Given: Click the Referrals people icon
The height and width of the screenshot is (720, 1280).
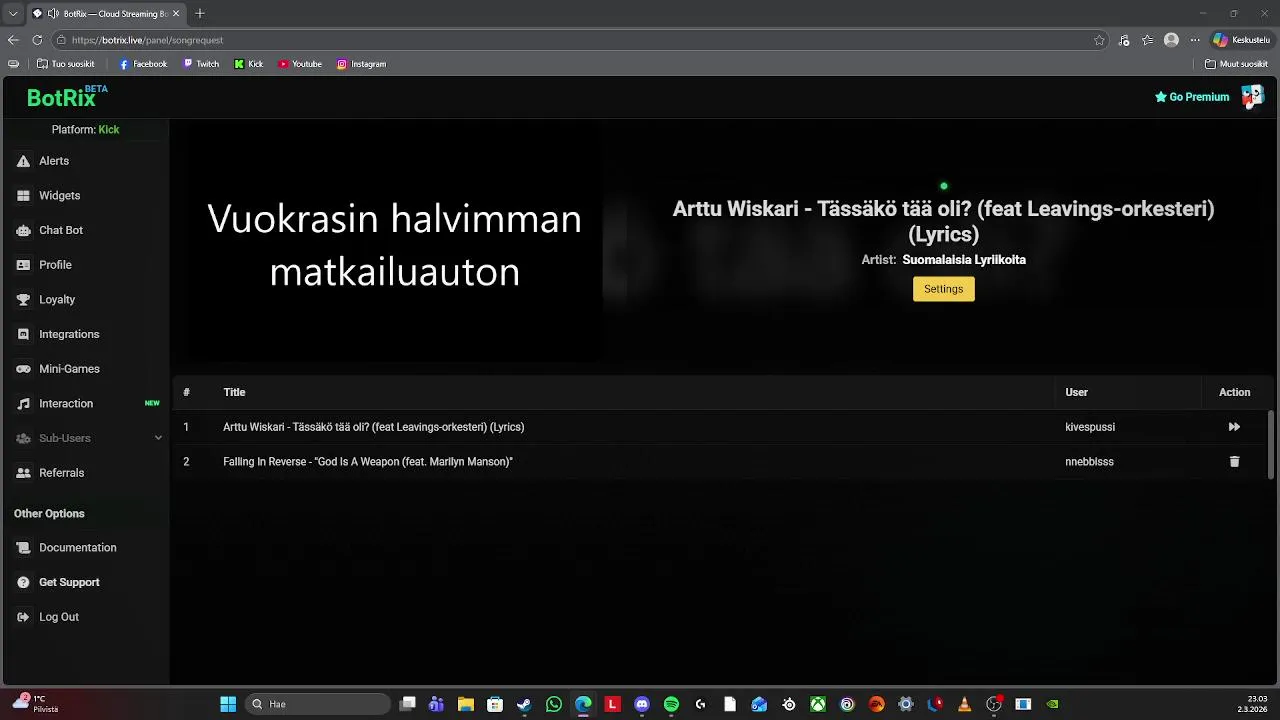Looking at the screenshot, I should (23, 473).
